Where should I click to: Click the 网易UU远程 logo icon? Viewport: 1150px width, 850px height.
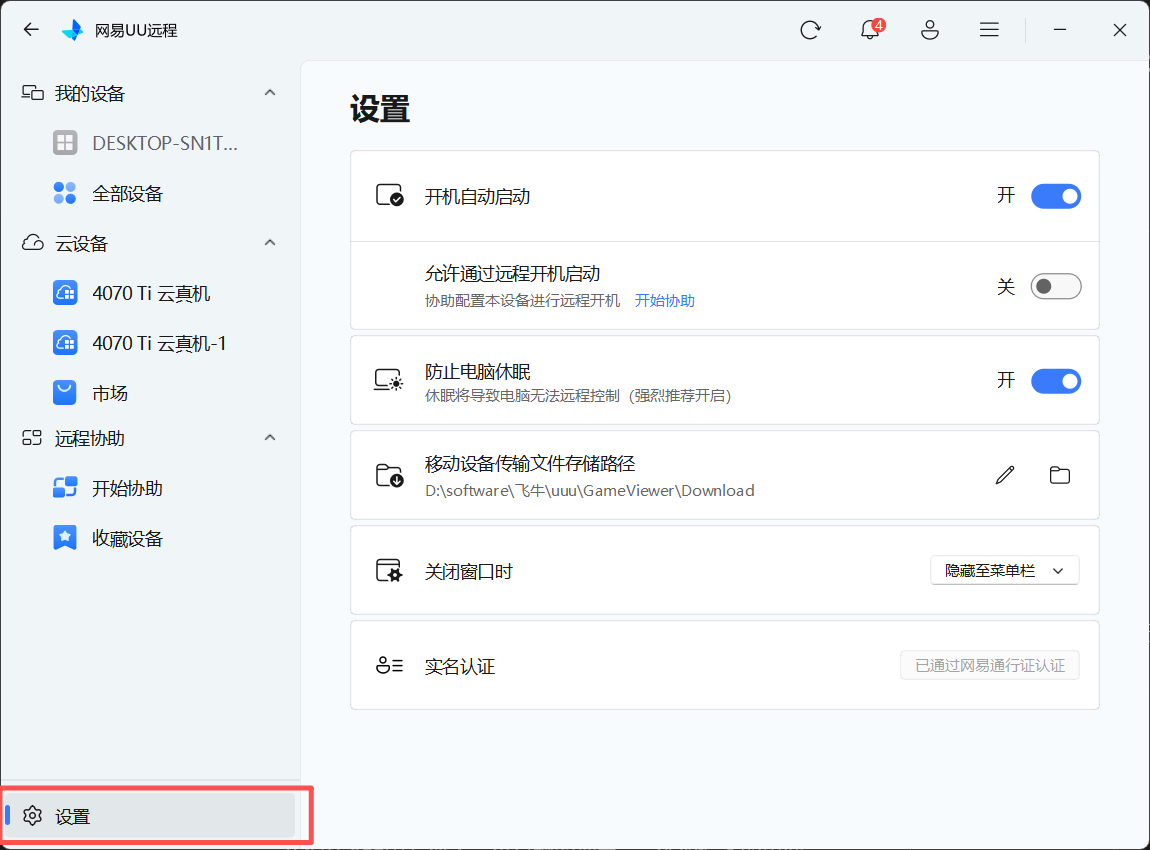[x=73, y=30]
